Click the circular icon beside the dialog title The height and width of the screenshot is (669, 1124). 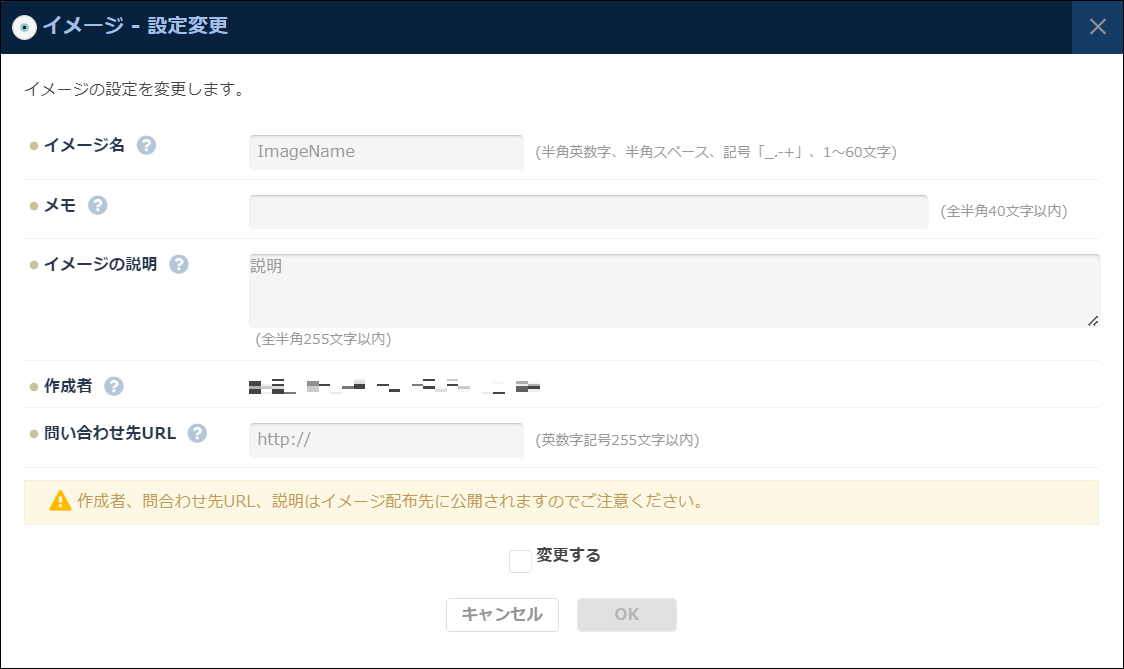point(22,27)
